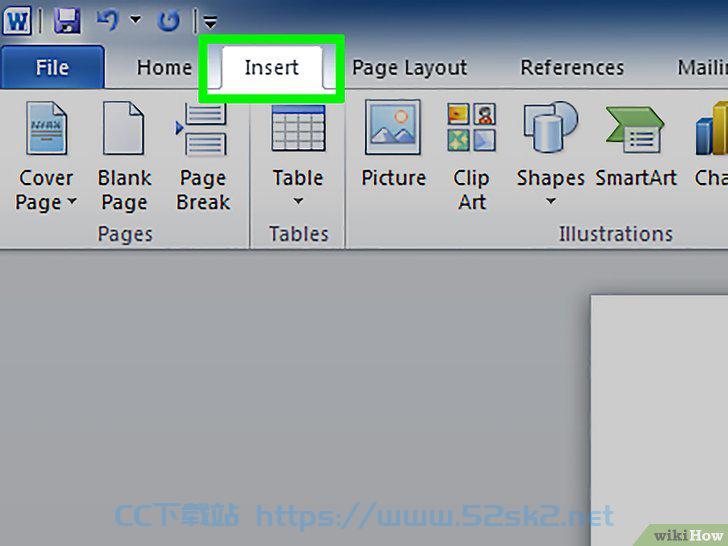Undo the last action

coord(108,20)
